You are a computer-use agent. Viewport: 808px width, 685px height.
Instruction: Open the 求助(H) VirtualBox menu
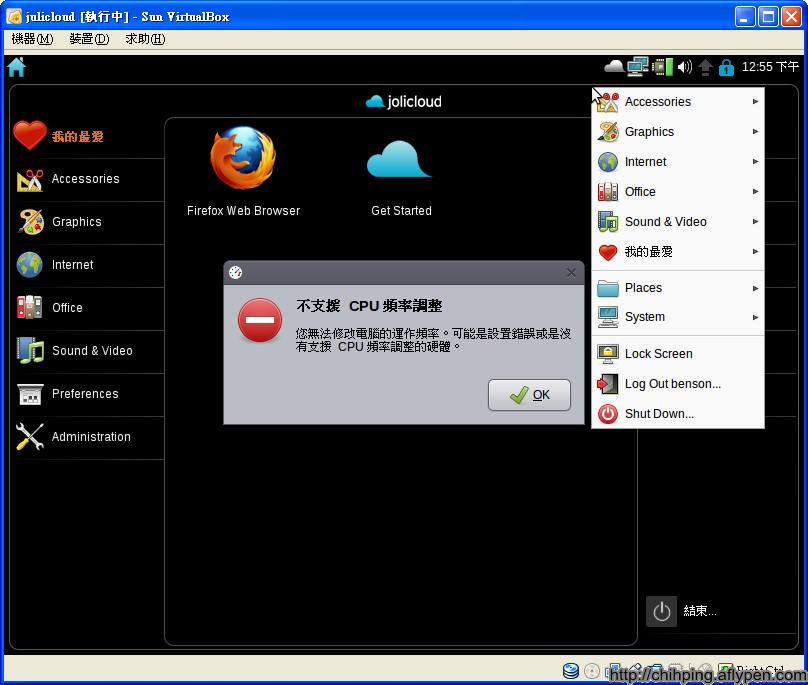tap(145, 39)
